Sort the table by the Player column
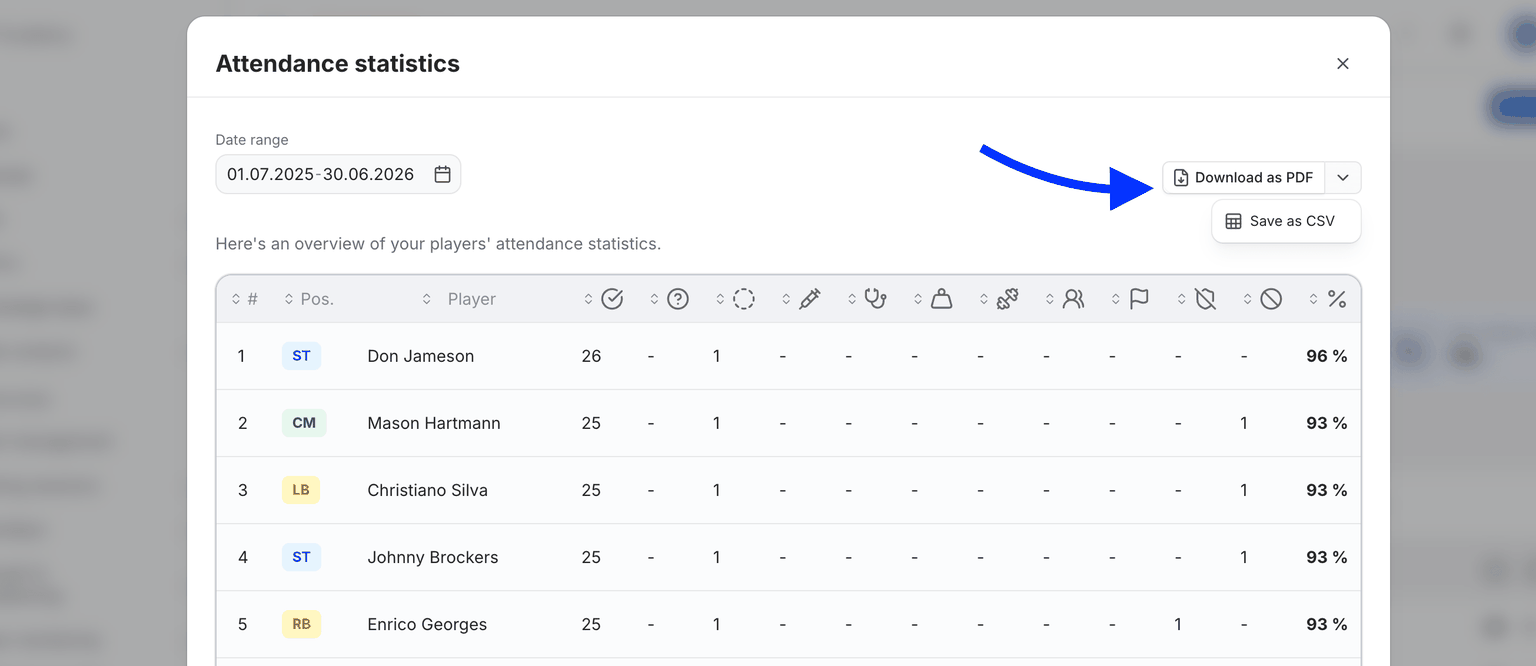 click(459, 299)
